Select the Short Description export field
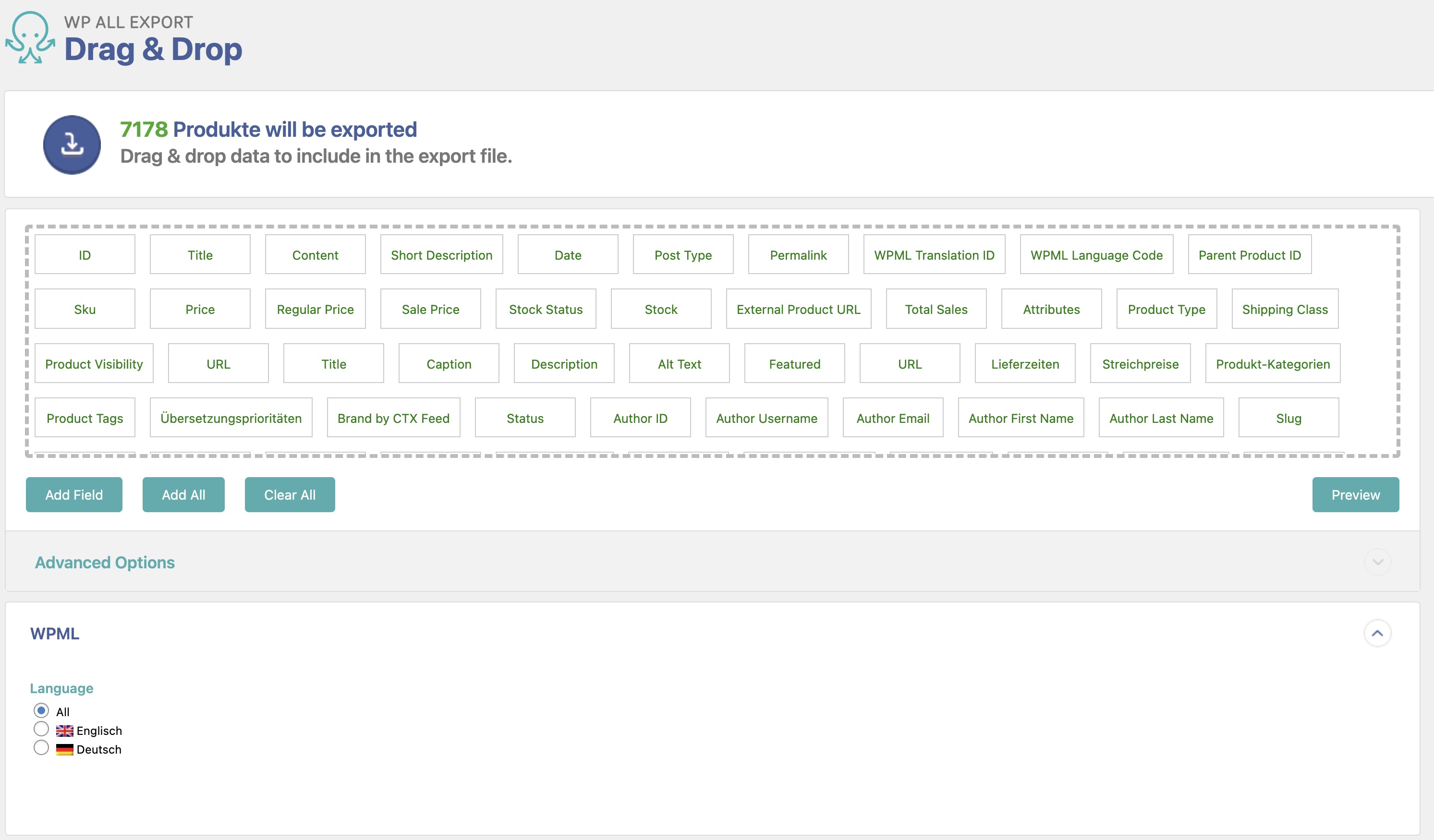Viewport: 1434px width, 840px height. coord(441,255)
